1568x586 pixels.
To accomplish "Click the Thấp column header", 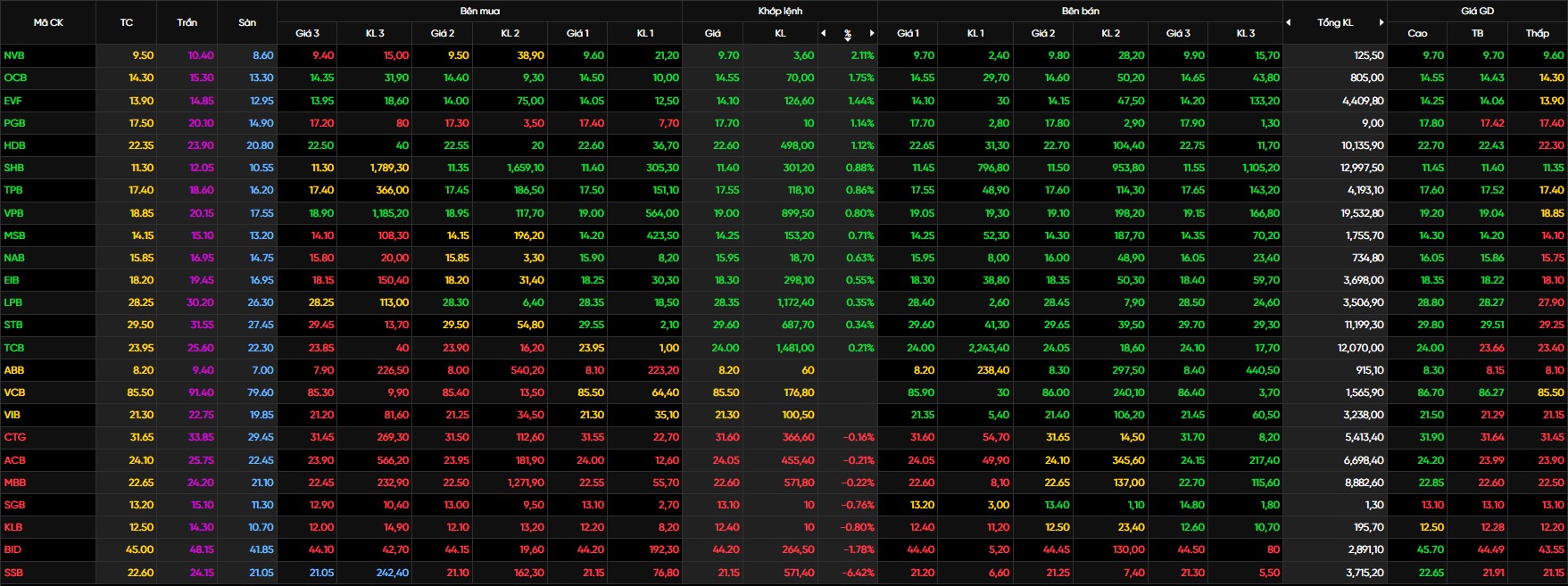I will 1538,33.
